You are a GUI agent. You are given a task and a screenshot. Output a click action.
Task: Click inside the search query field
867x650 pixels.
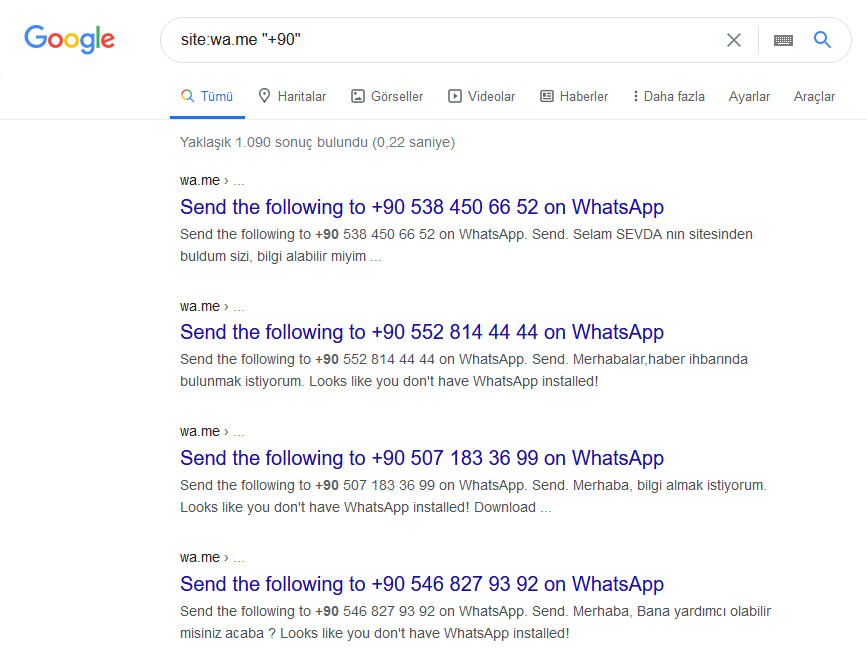[x=440, y=40]
